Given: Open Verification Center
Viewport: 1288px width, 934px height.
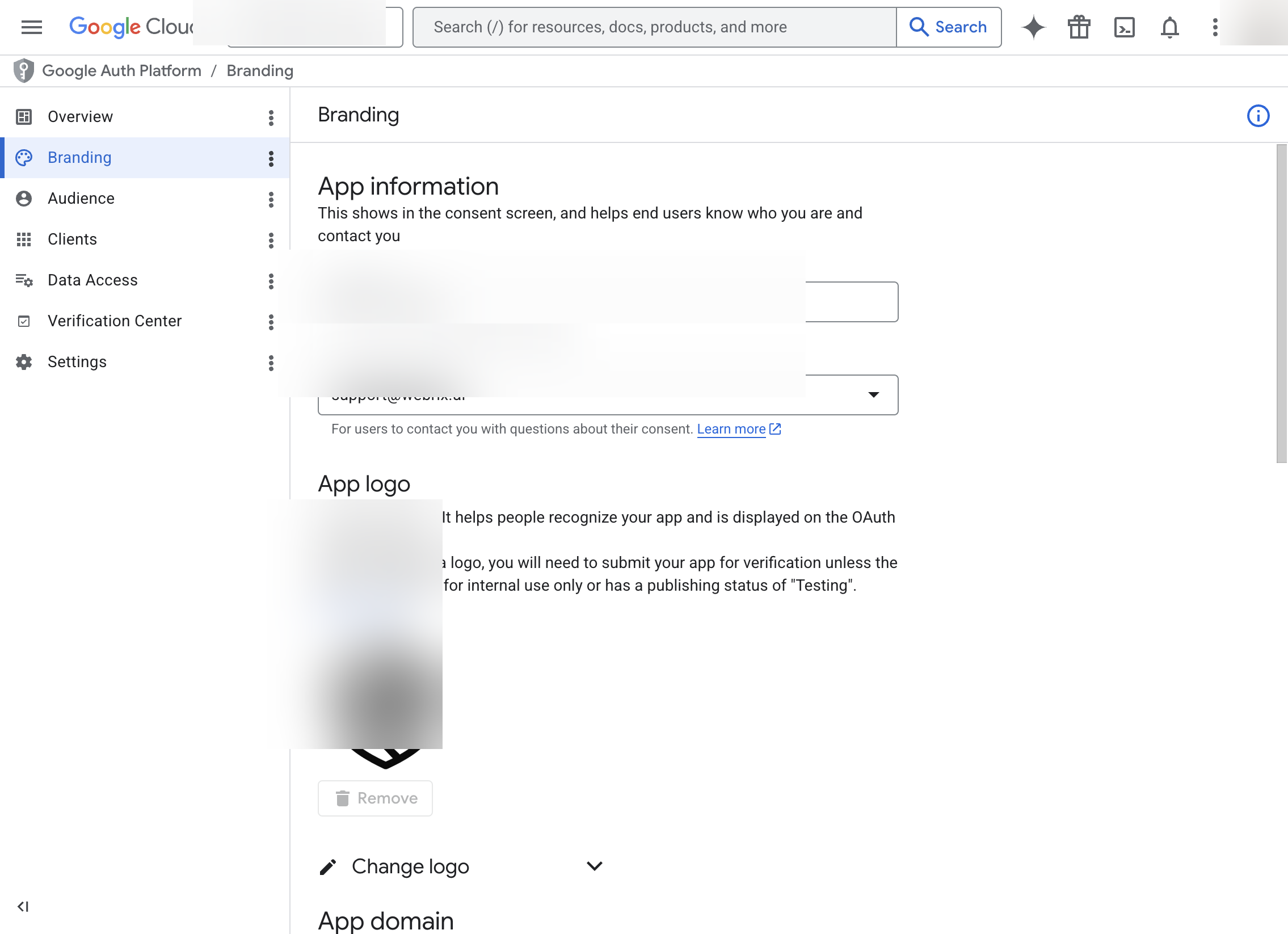Looking at the screenshot, I should tap(144, 321).
